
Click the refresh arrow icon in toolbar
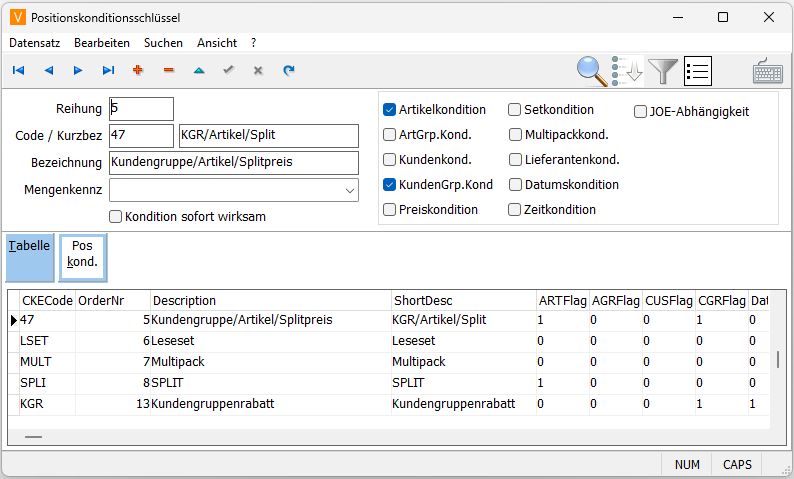(x=288, y=71)
